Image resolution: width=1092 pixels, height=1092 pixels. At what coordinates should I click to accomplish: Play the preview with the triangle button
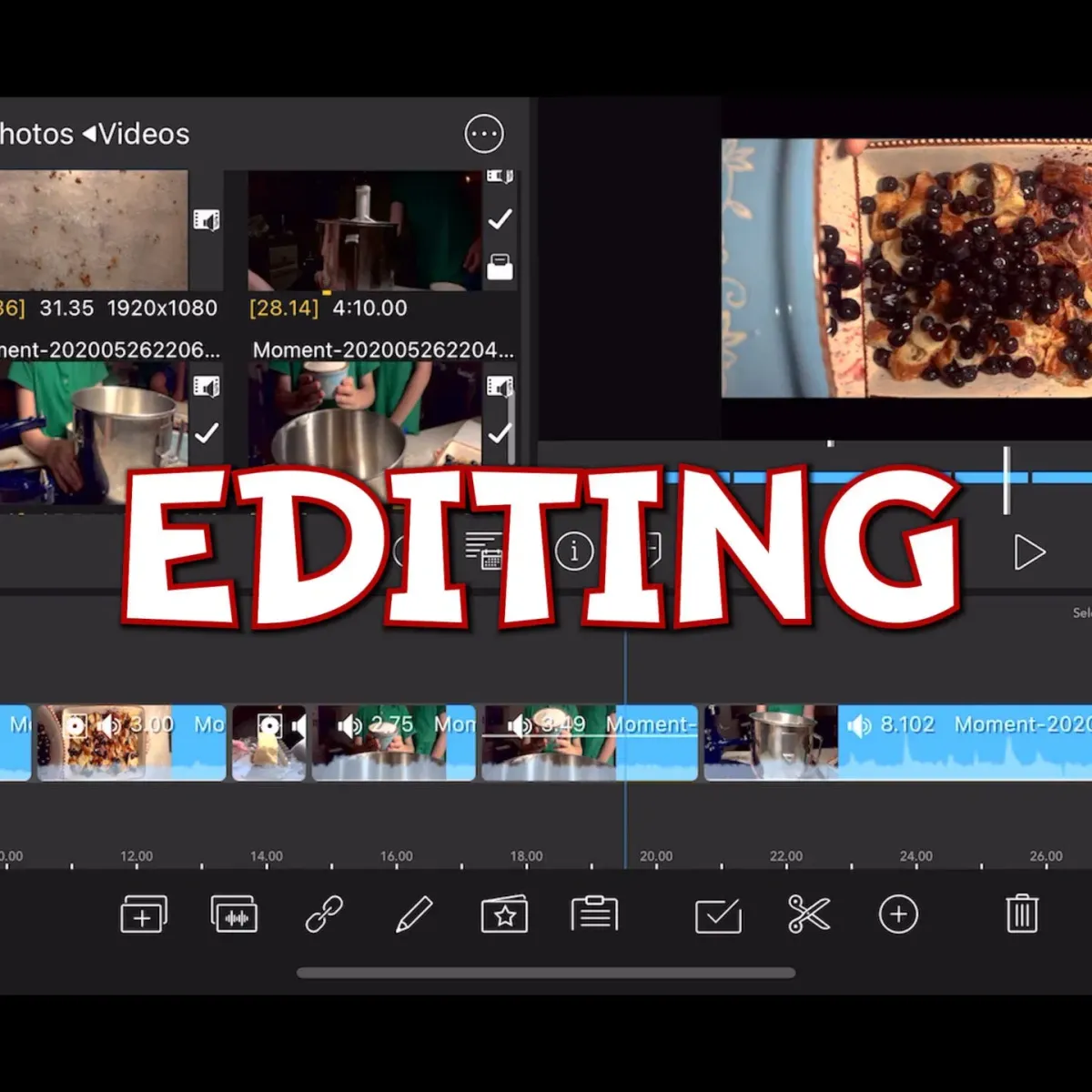pos(1029,551)
